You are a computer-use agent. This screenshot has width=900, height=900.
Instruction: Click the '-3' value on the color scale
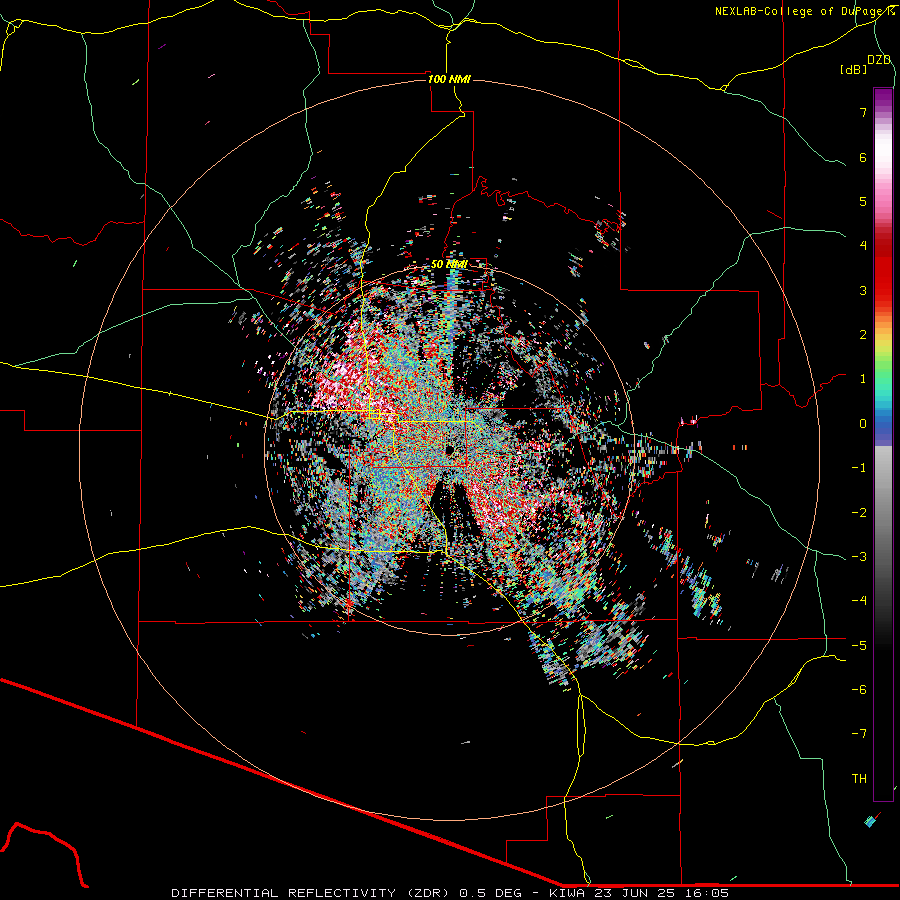[x=859, y=557]
